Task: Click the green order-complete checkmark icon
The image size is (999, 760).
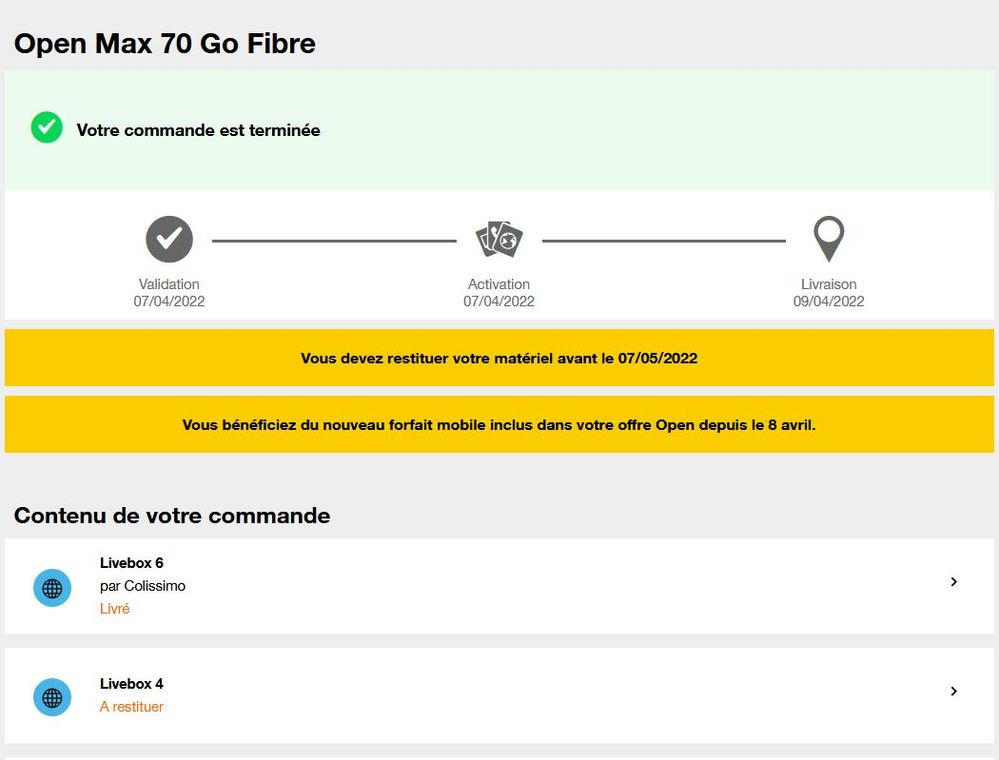Action: [x=46, y=128]
